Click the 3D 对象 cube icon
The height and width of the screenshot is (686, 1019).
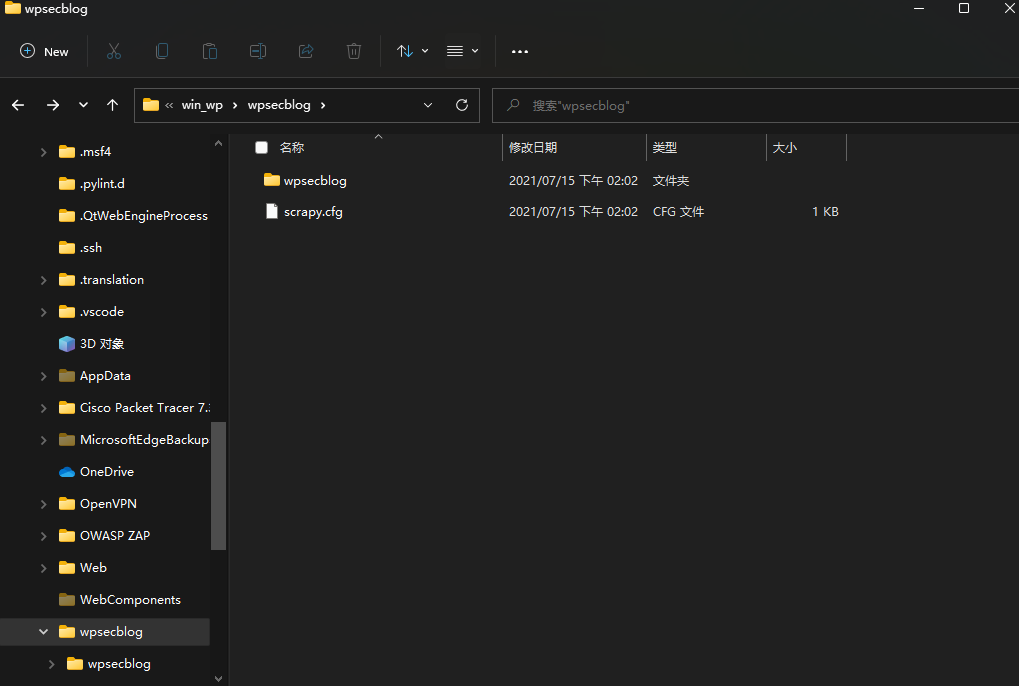tap(67, 344)
